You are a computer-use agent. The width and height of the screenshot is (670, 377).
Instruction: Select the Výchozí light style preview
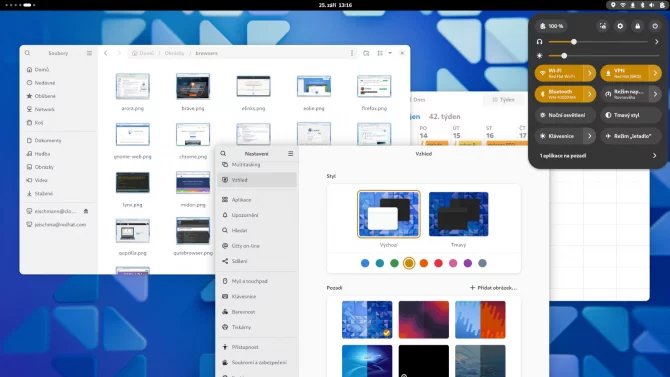point(388,214)
